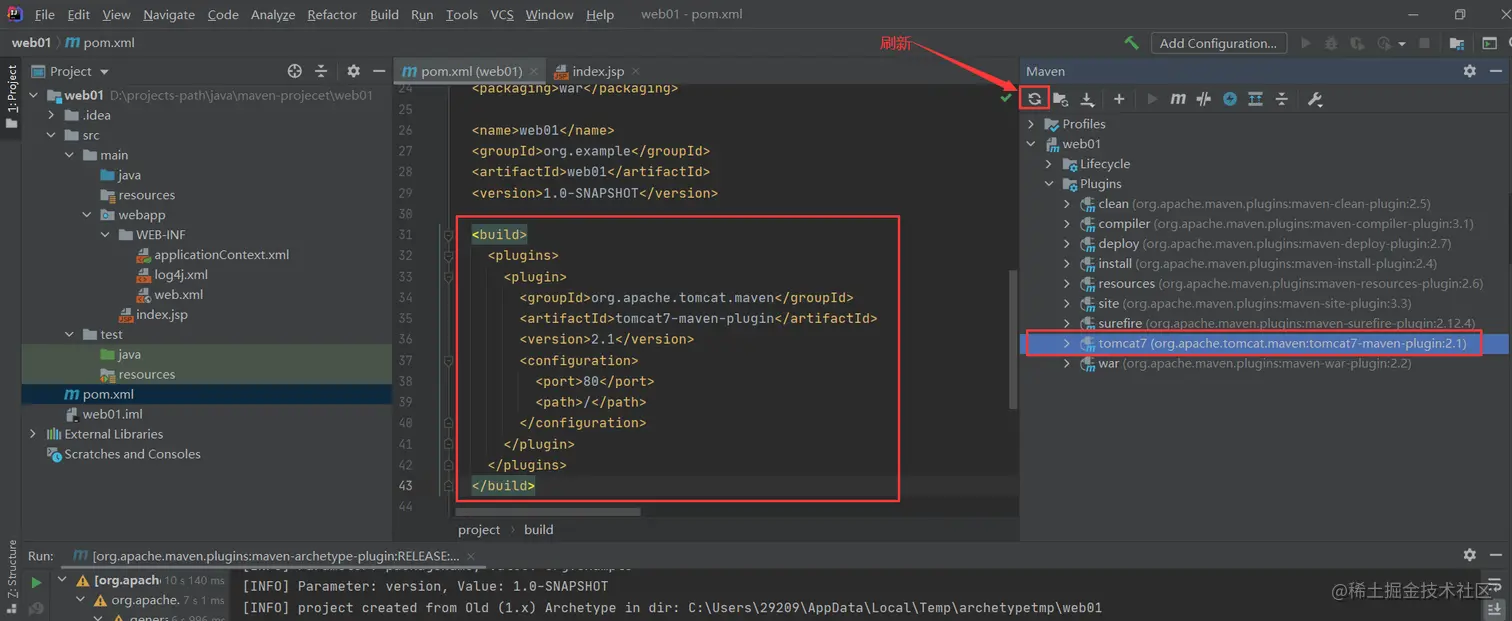Image resolution: width=1512 pixels, height=621 pixels.
Task: Select the surefire plugin in Maven
Action: 1277,323
